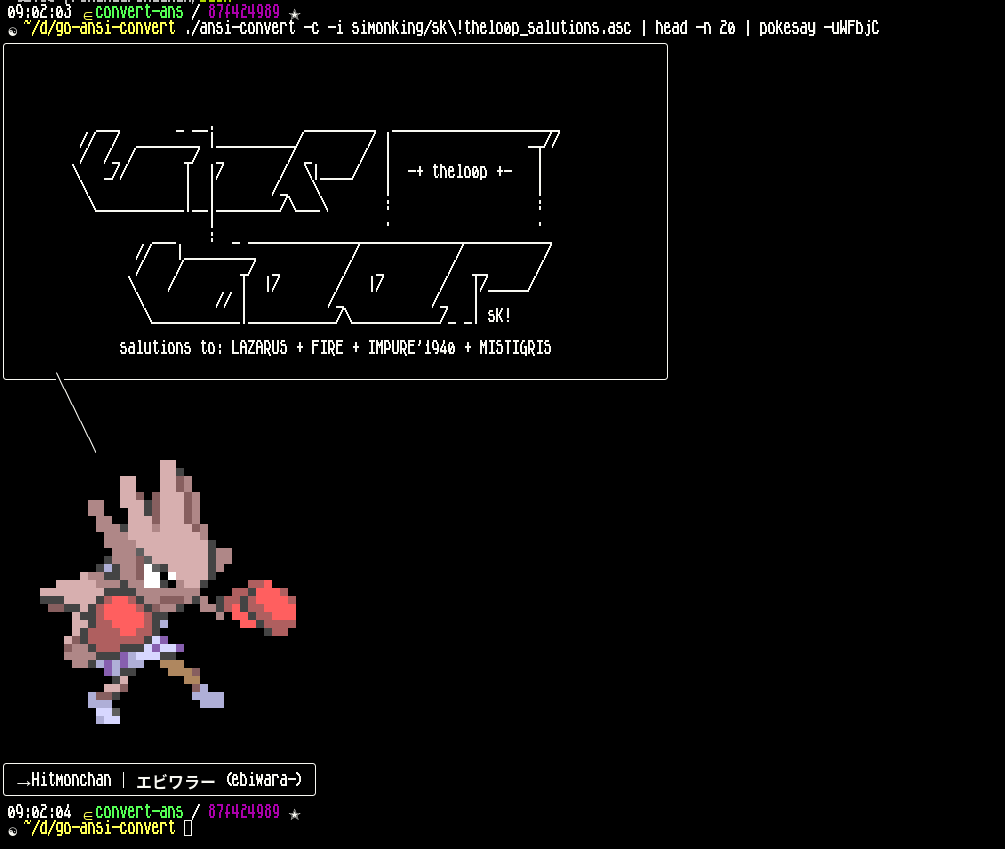The width and height of the screenshot is (1005, 849).
Task: Click the 09:02:04 timestamp
Action: point(39,812)
